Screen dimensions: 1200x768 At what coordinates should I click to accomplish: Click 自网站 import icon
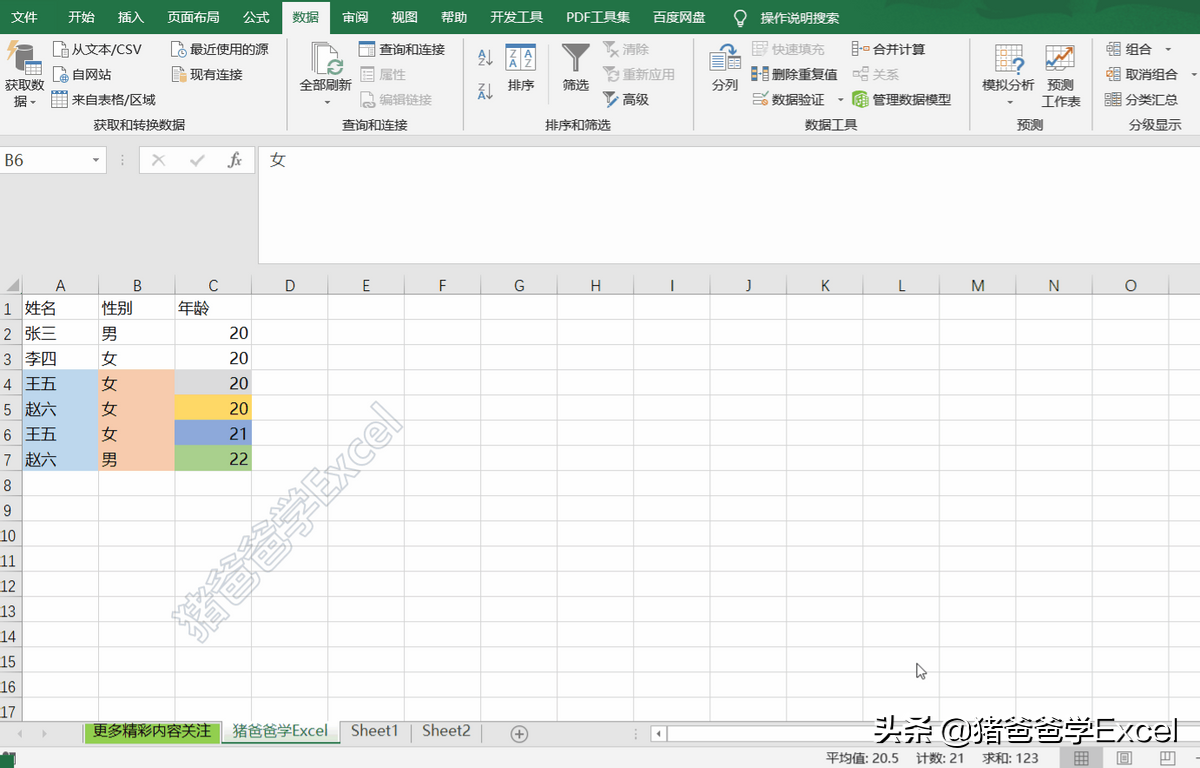click(x=60, y=74)
